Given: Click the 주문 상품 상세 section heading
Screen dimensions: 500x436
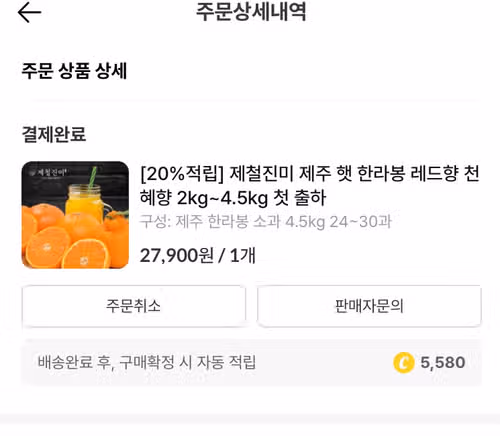Looking at the screenshot, I should pos(74,71).
